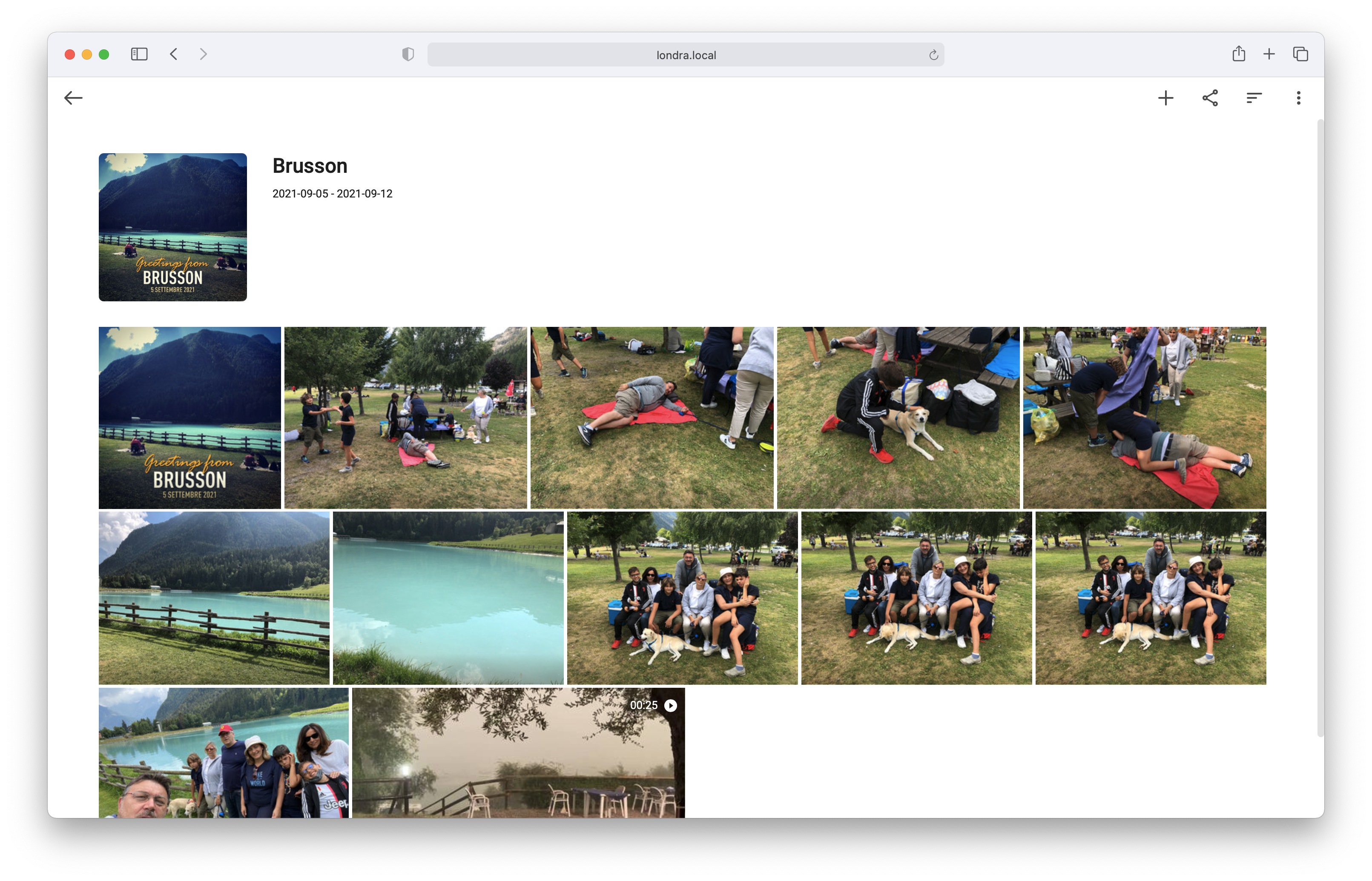Show the tab overview

click(x=1300, y=54)
